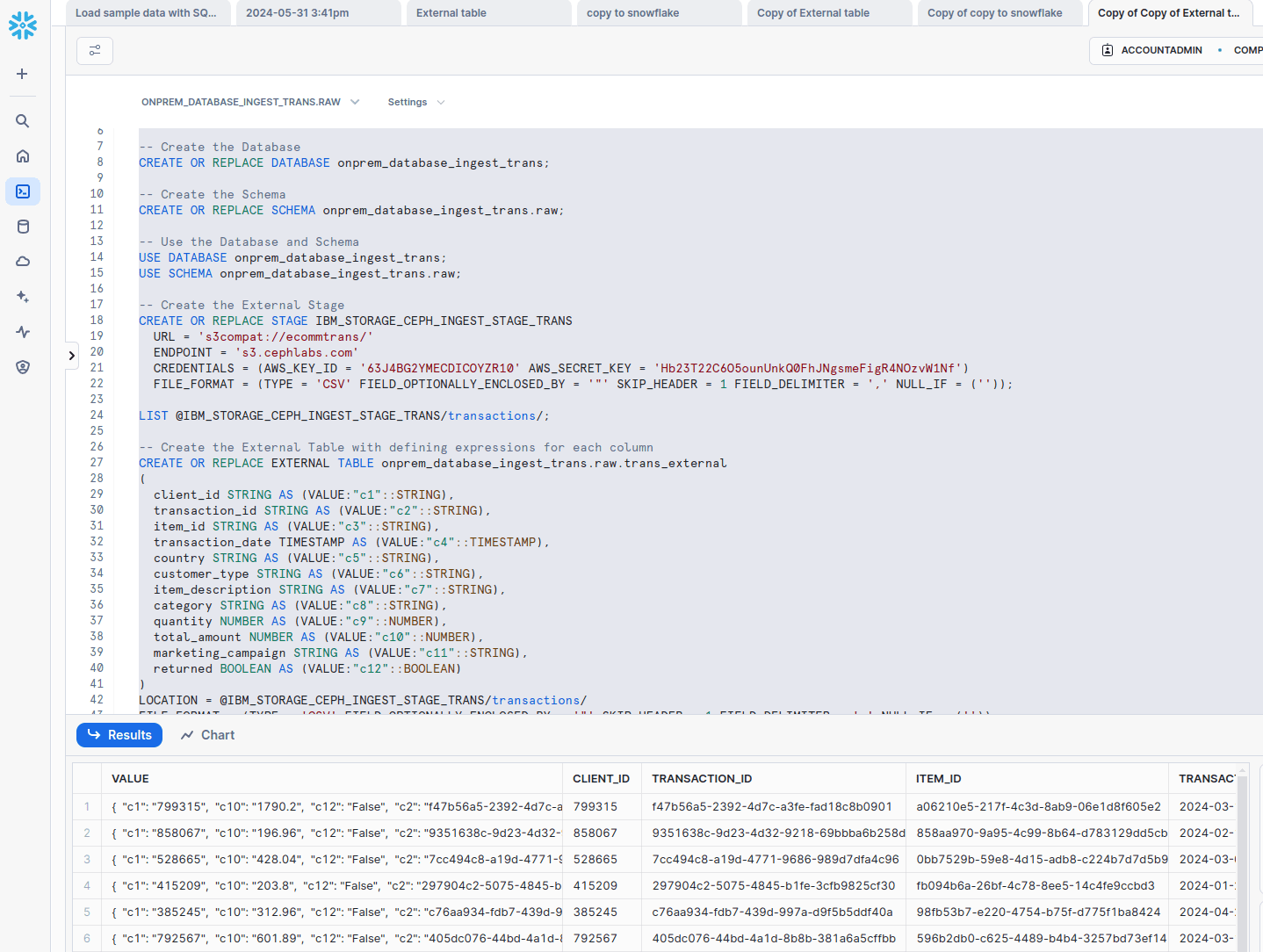Switch to the Chart view
The width and height of the screenshot is (1263, 952).
[x=208, y=735]
